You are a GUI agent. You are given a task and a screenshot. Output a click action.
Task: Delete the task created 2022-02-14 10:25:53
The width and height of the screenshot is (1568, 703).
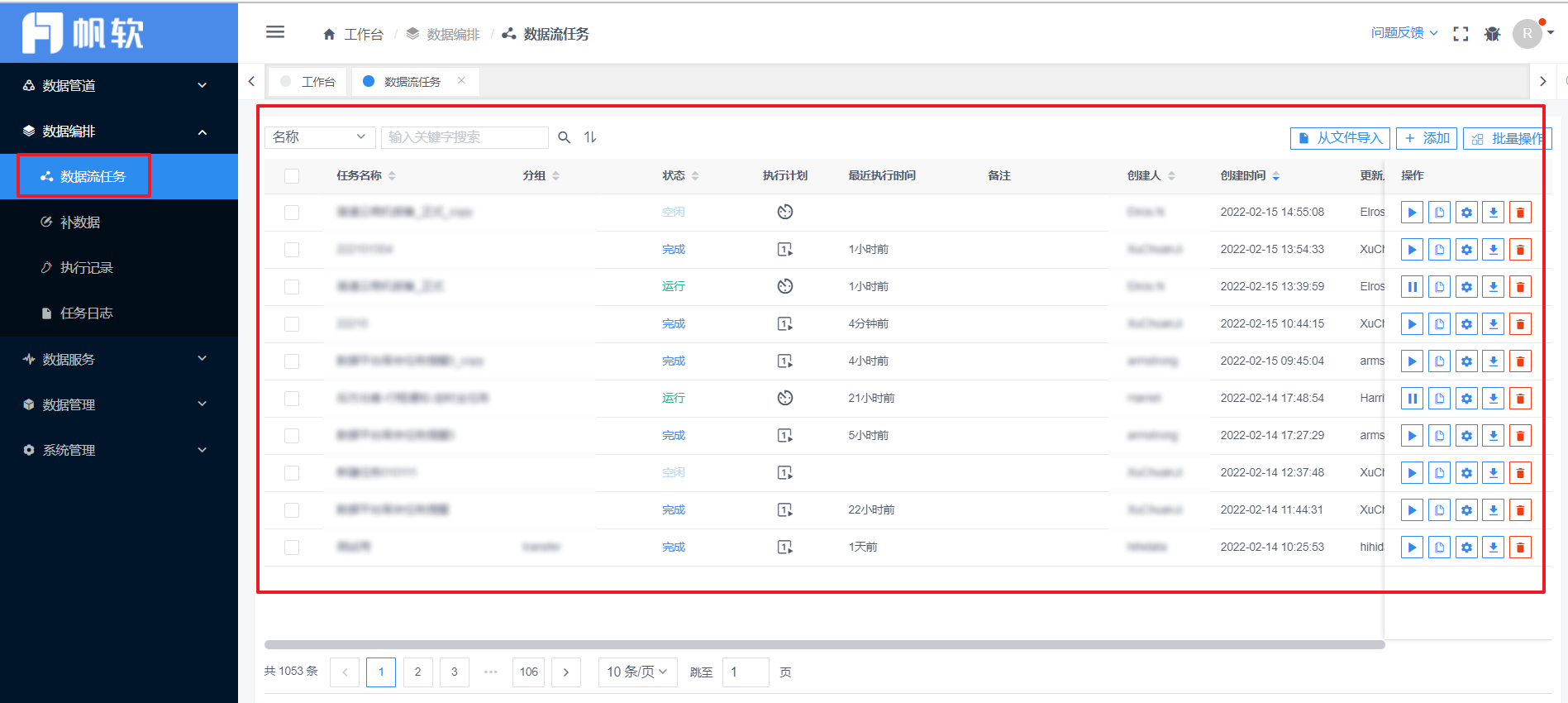(x=1520, y=548)
